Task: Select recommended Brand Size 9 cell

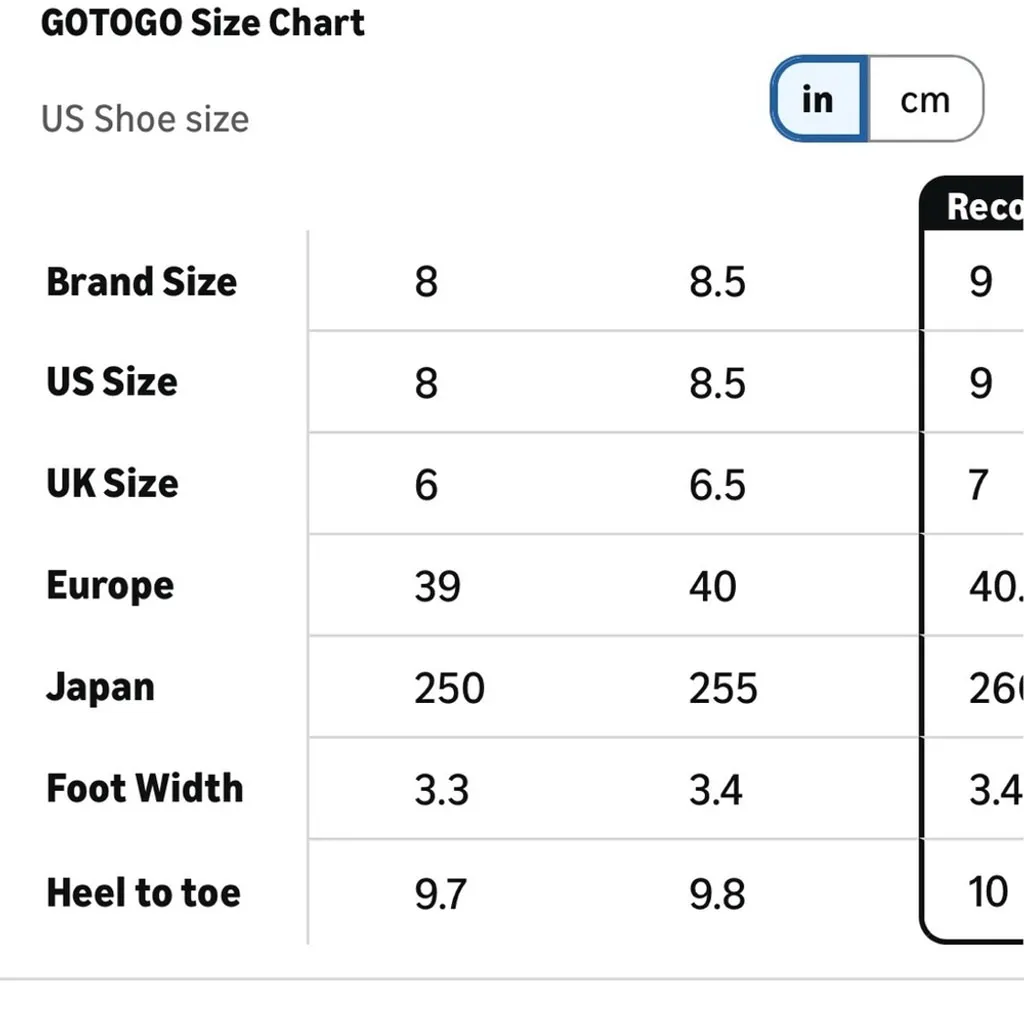Action: click(981, 282)
